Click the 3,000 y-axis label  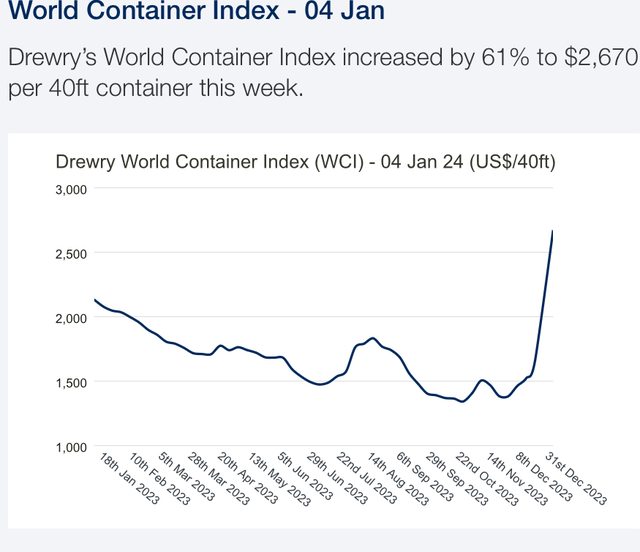click(x=71, y=189)
